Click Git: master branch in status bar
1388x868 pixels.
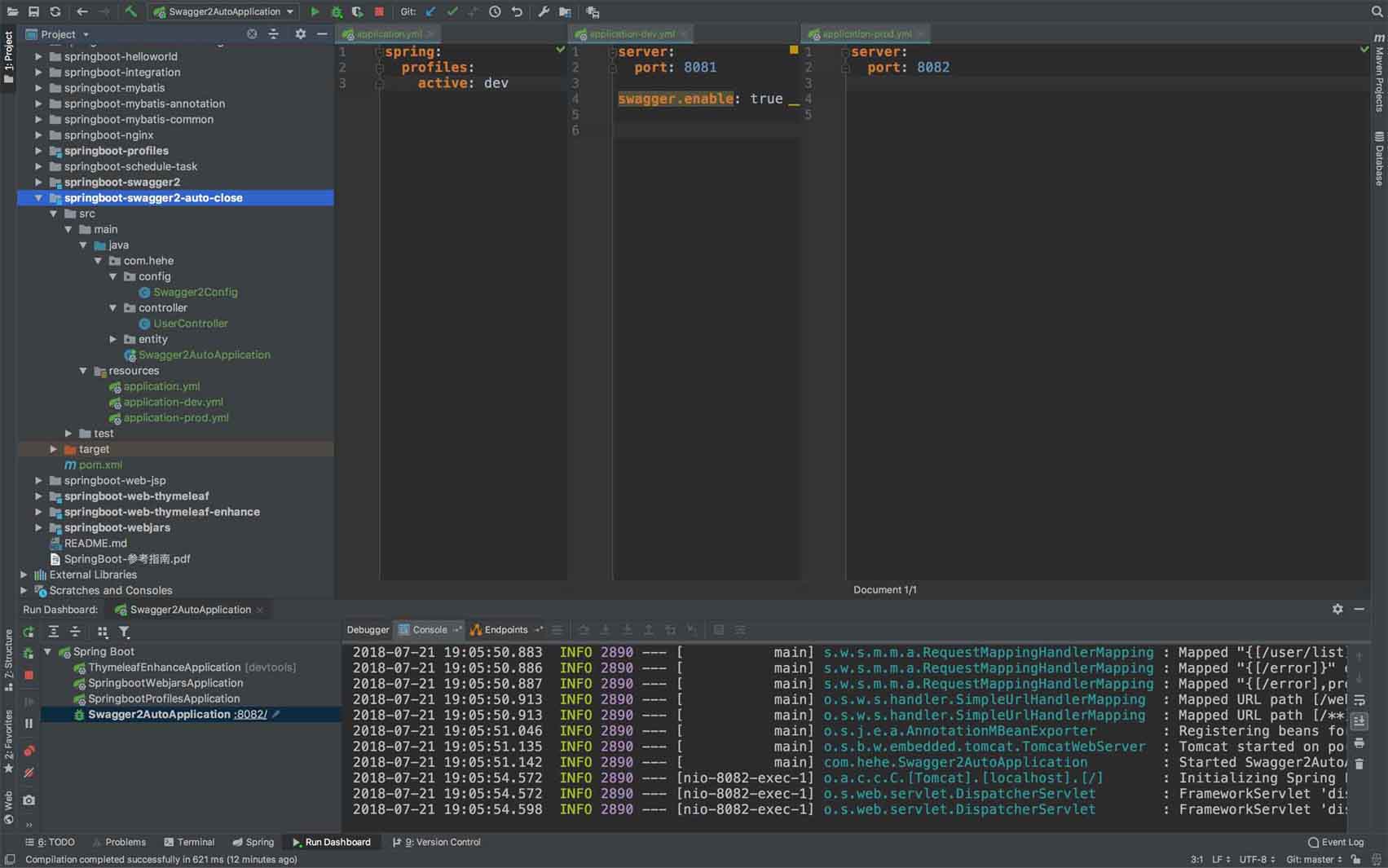[x=1314, y=859]
